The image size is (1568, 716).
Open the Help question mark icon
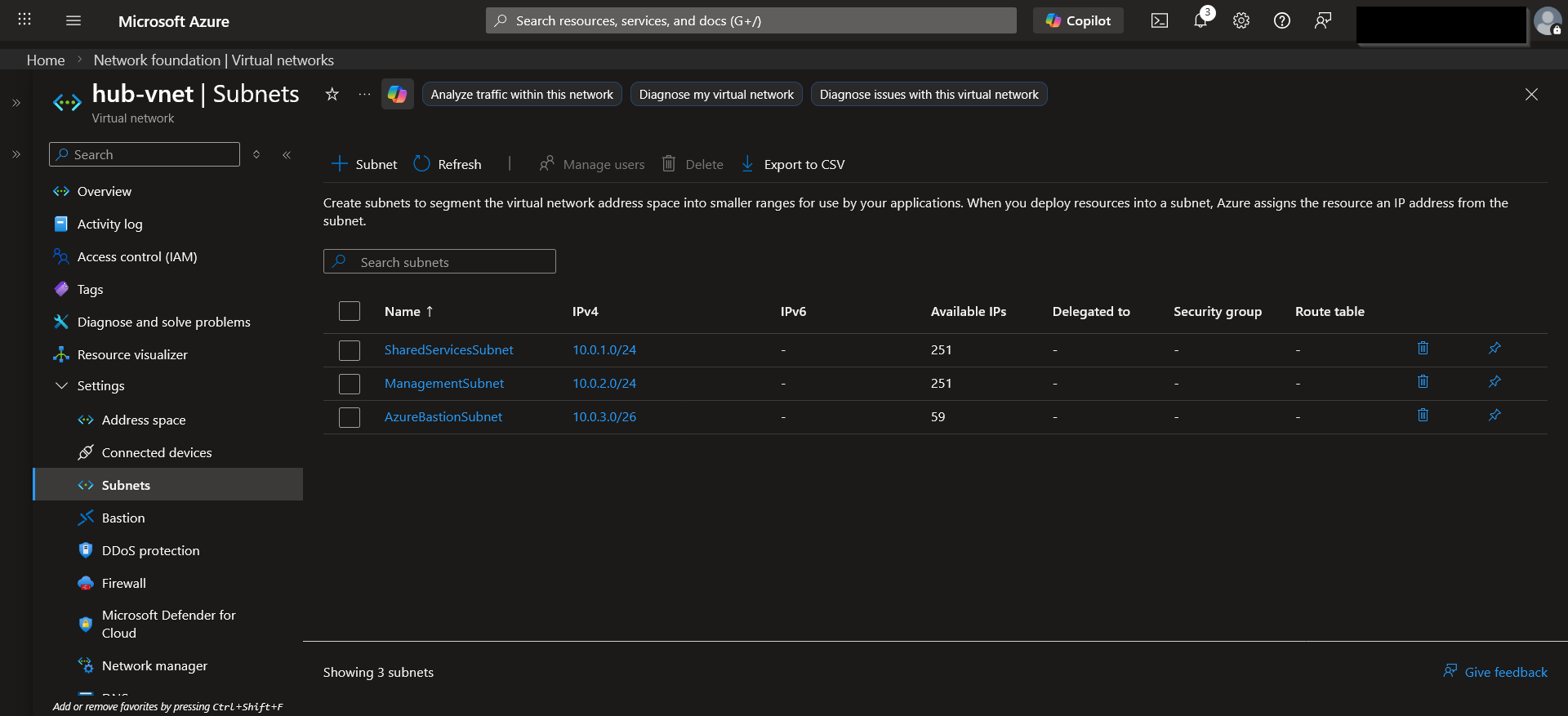coord(1282,20)
